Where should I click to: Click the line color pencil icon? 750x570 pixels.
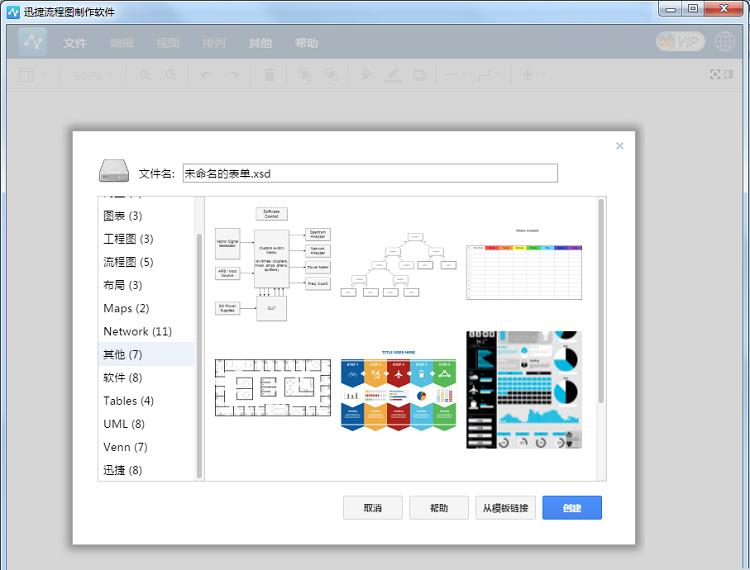pyautogui.click(x=393, y=75)
